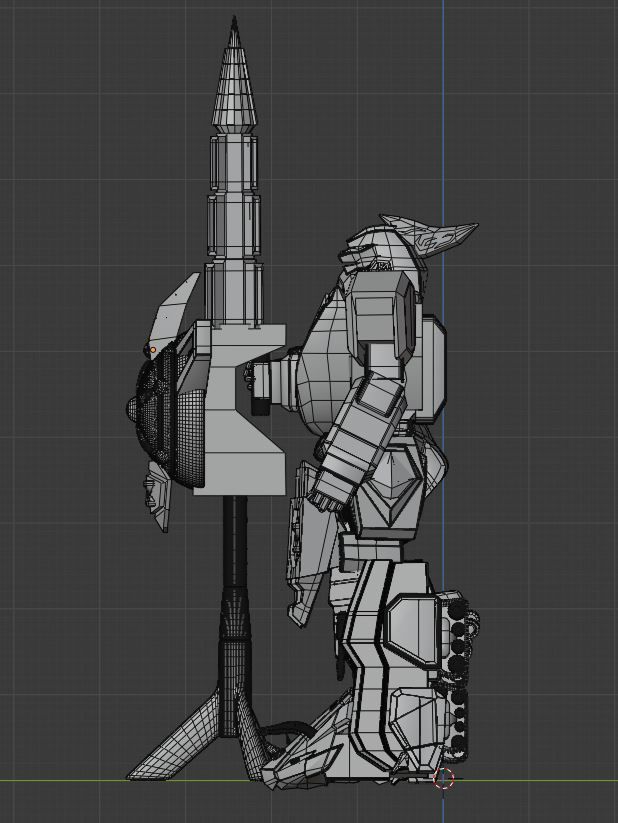This screenshot has height=823, width=618.
Task: Select the cone-shaped drill tip of the lance
Action: [x=234, y=77]
